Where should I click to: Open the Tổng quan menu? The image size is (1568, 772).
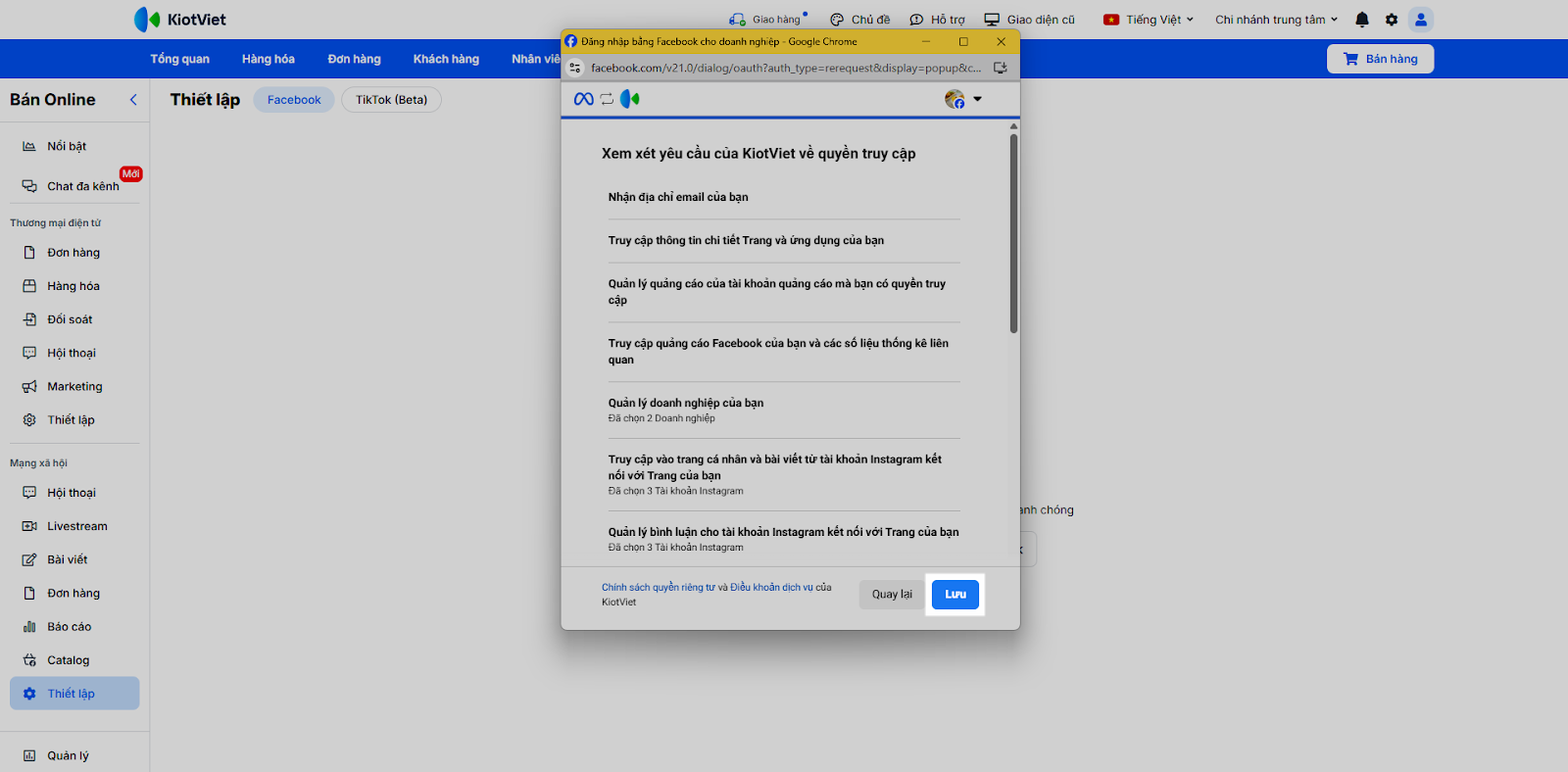[x=180, y=59]
